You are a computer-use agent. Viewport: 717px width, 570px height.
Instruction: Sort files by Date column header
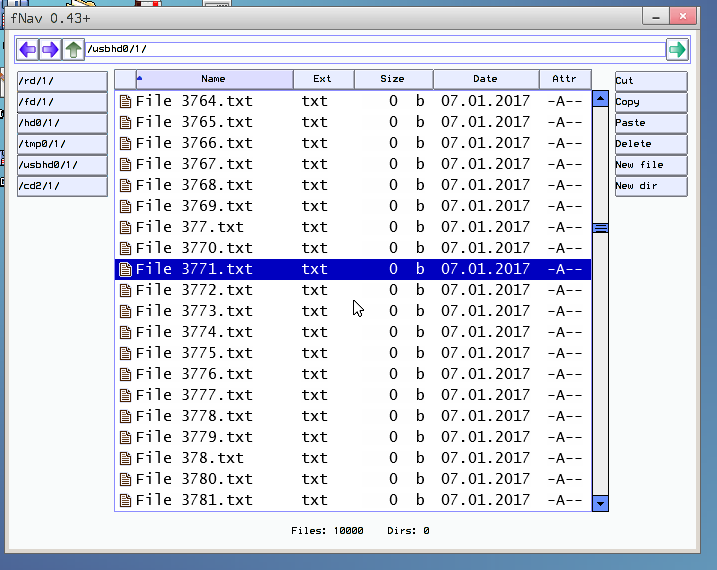(x=485, y=79)
